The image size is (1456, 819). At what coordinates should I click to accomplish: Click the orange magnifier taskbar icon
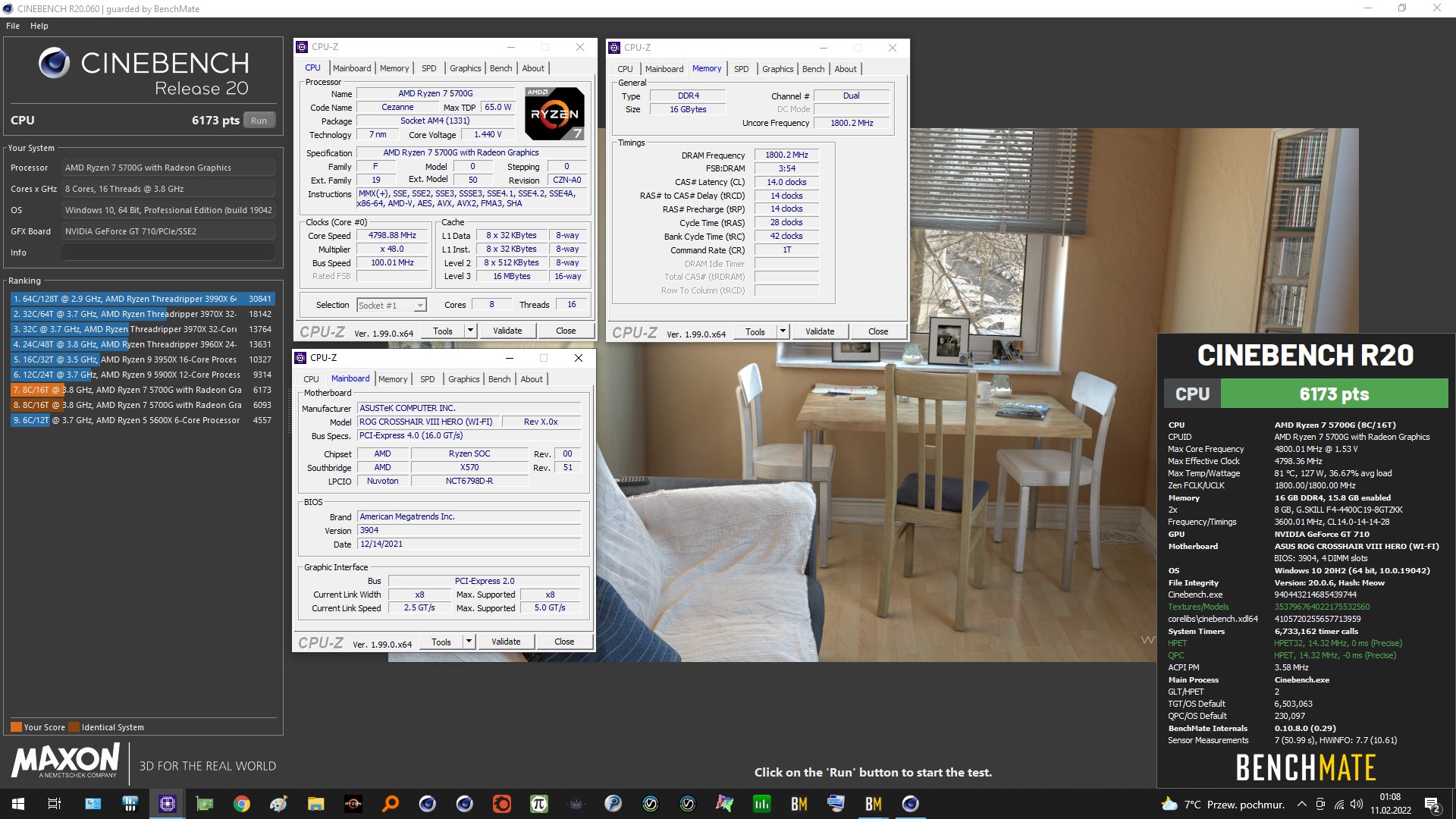click(x=390, y=804)
